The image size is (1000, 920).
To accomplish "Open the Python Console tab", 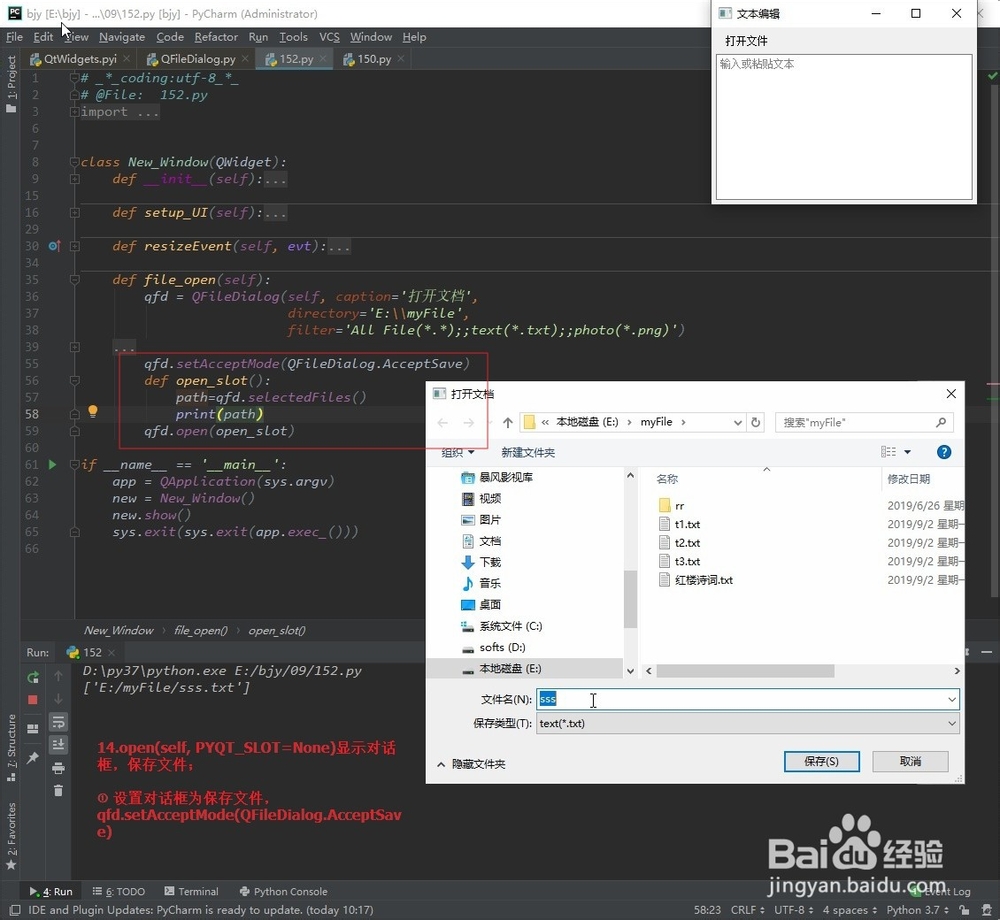I will point(283,891).
